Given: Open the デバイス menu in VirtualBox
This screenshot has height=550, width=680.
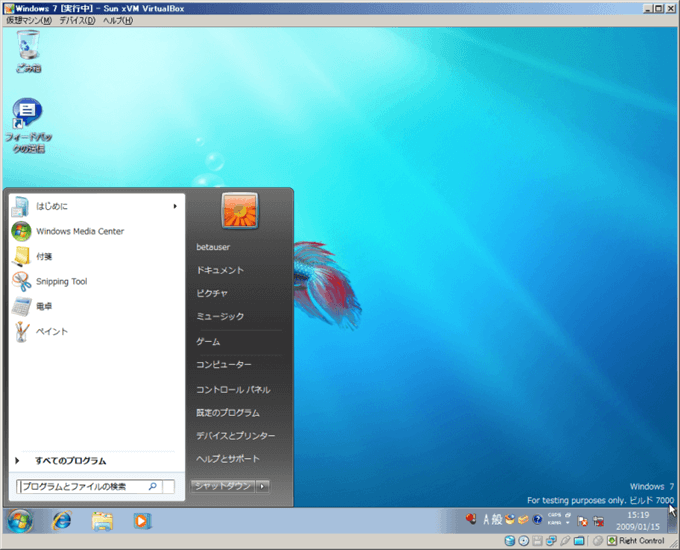Looking at the screenshot, I should (77, 20).
